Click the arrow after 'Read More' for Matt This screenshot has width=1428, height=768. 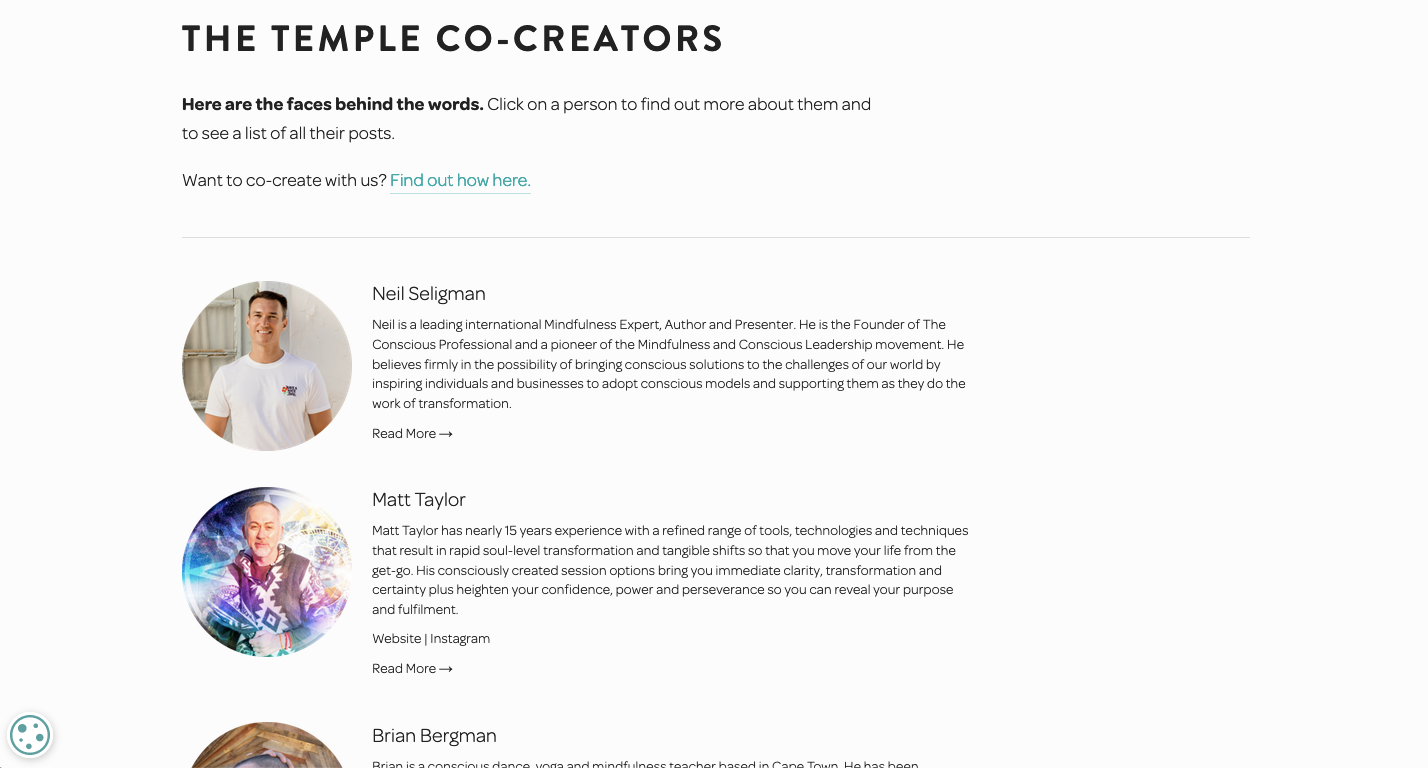pos(446,668)
